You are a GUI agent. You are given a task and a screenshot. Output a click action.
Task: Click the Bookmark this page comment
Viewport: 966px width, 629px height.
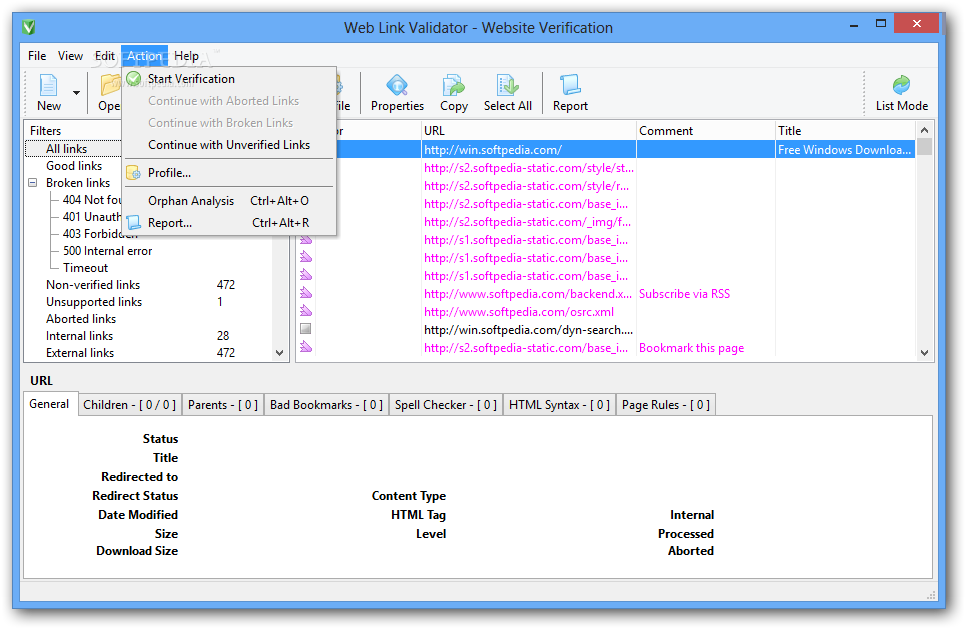click(x=691, y=348)
